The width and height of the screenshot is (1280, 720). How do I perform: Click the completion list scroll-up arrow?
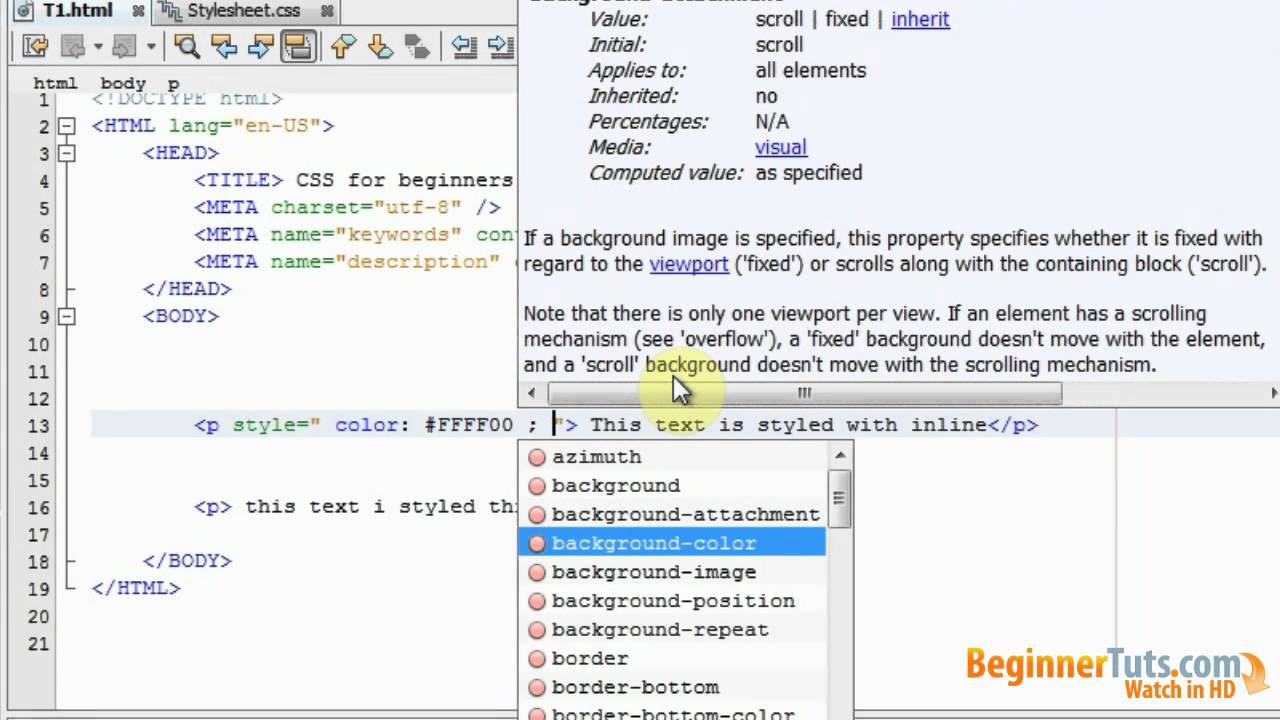[840, 454]
